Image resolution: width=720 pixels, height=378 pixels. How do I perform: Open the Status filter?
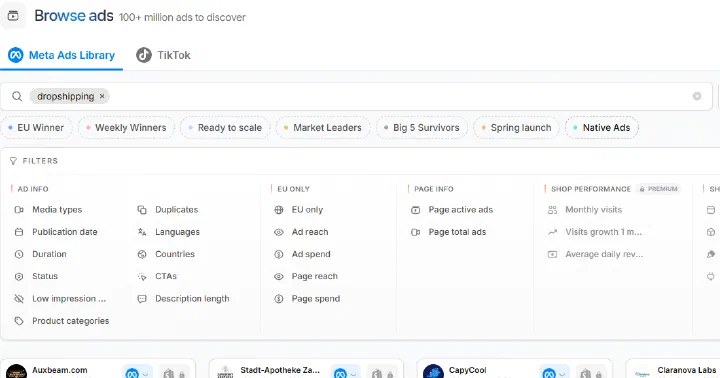click(x=36, y=276)
